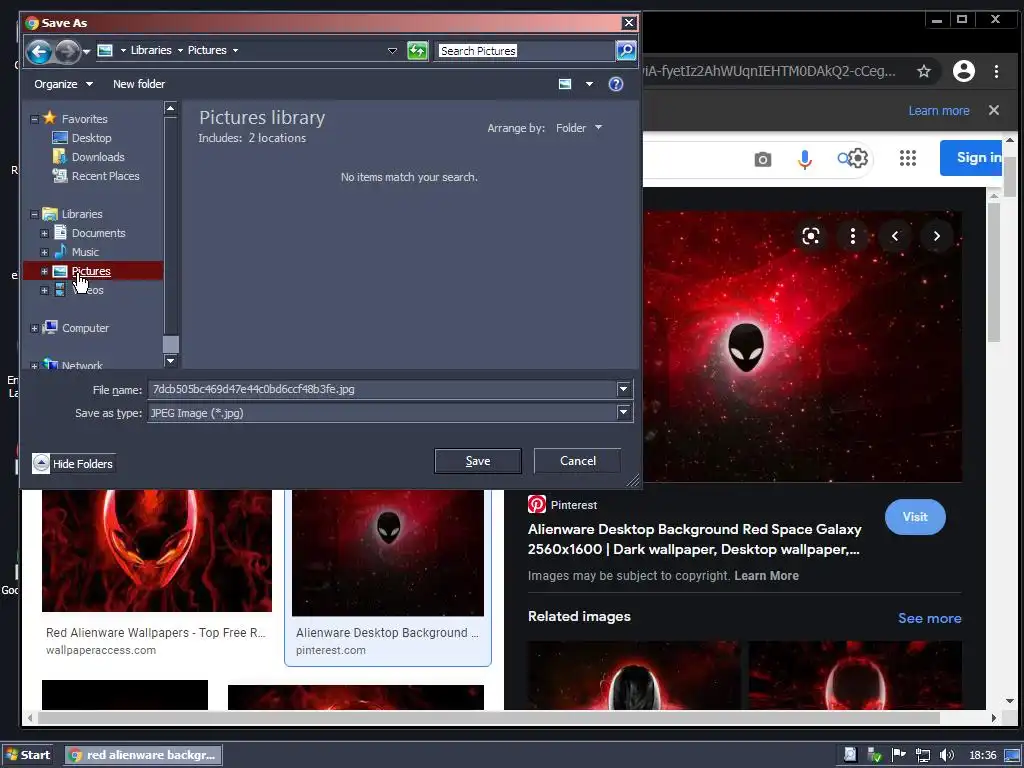Select the Pictures library
This screenshot has height=768, width=1024.
91,271
